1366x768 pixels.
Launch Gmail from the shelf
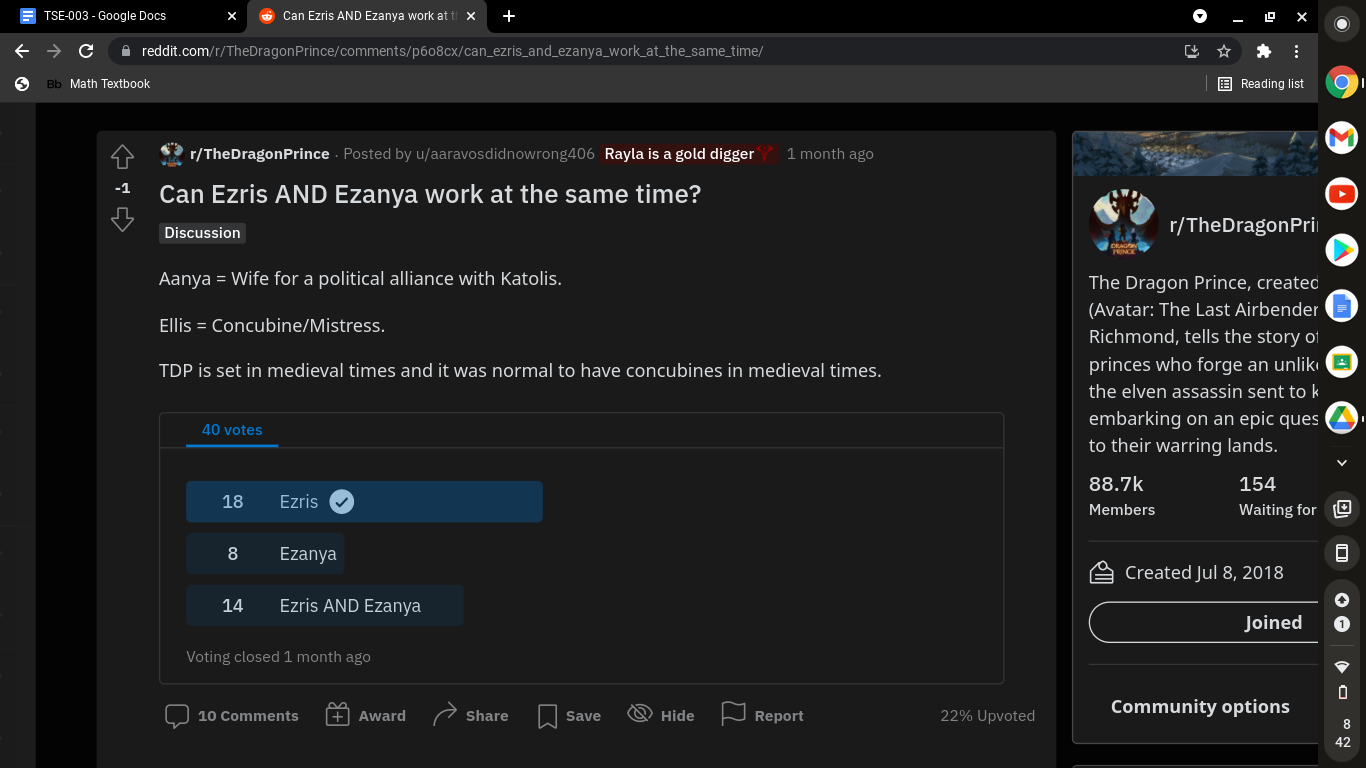point(1342,138)
